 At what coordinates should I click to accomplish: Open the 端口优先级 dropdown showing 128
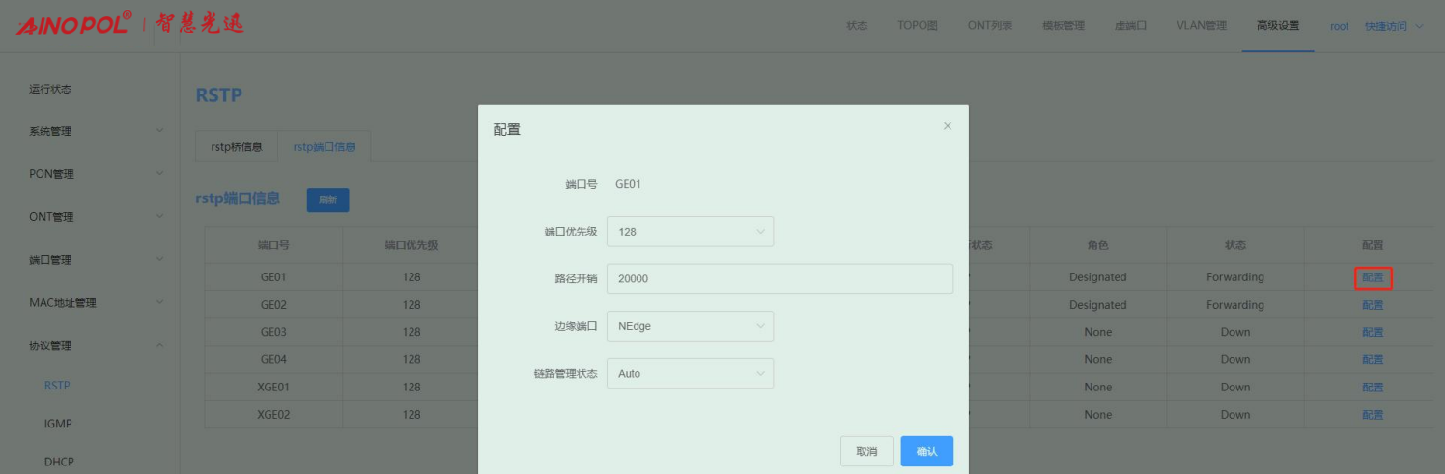(690, 231)
